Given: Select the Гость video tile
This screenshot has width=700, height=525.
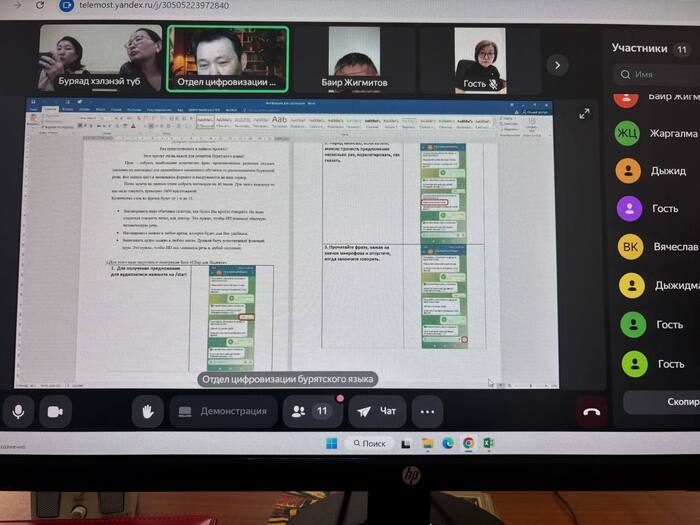Looking at the screenshot, I should [480, 60].
